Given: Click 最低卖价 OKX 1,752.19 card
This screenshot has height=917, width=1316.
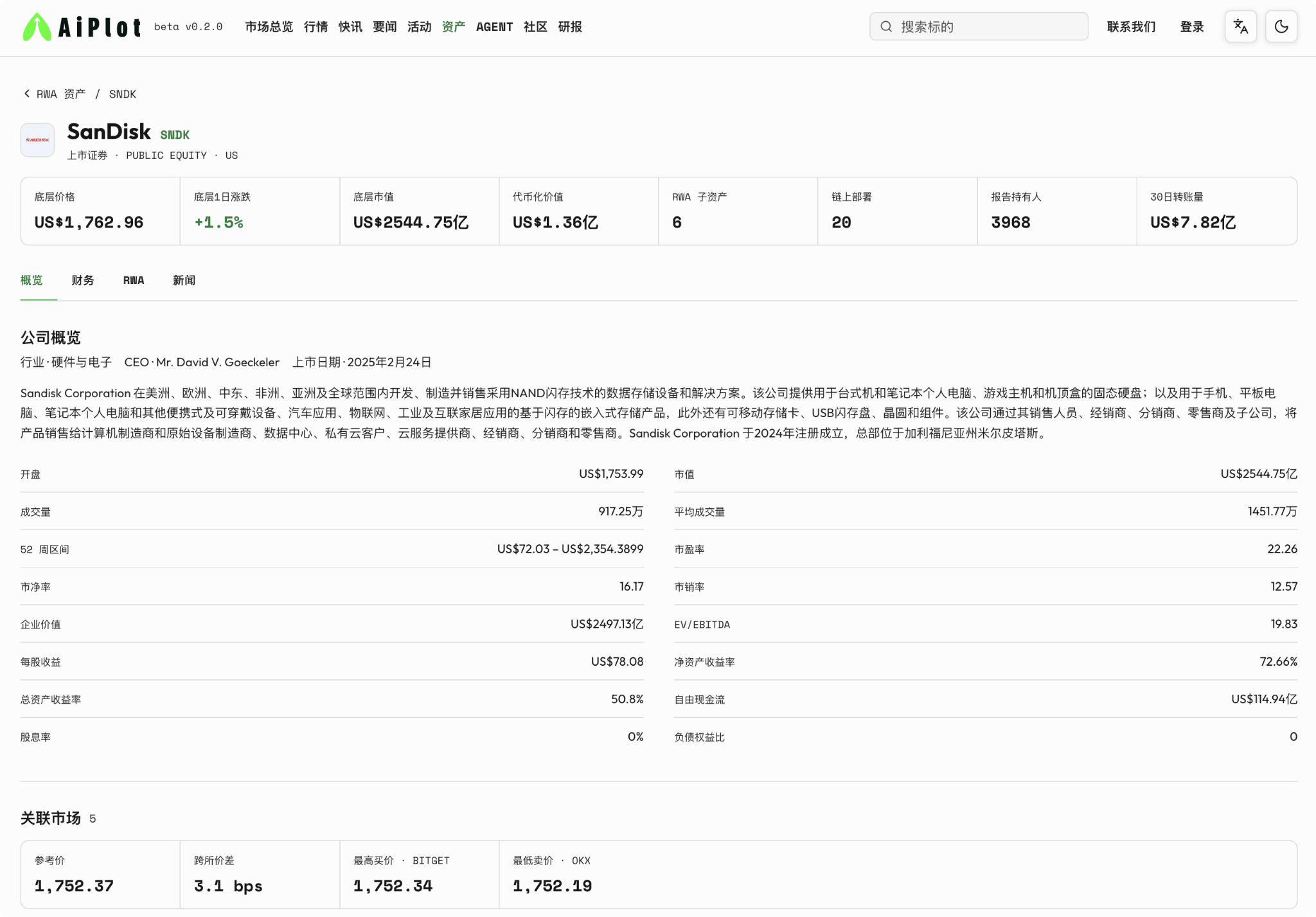Looking at the screenshot, I should pyautogui.click(x=578, y=875).
